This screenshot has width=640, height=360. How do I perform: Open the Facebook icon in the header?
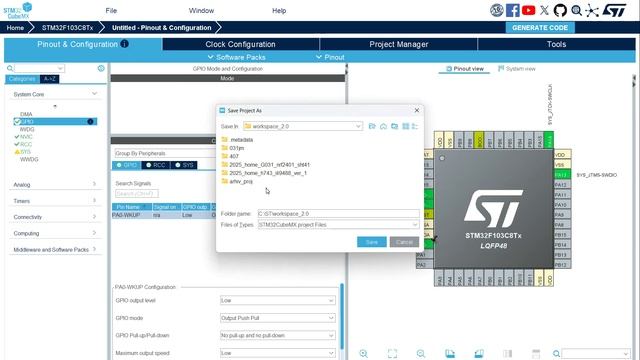[x=513, y=10]
